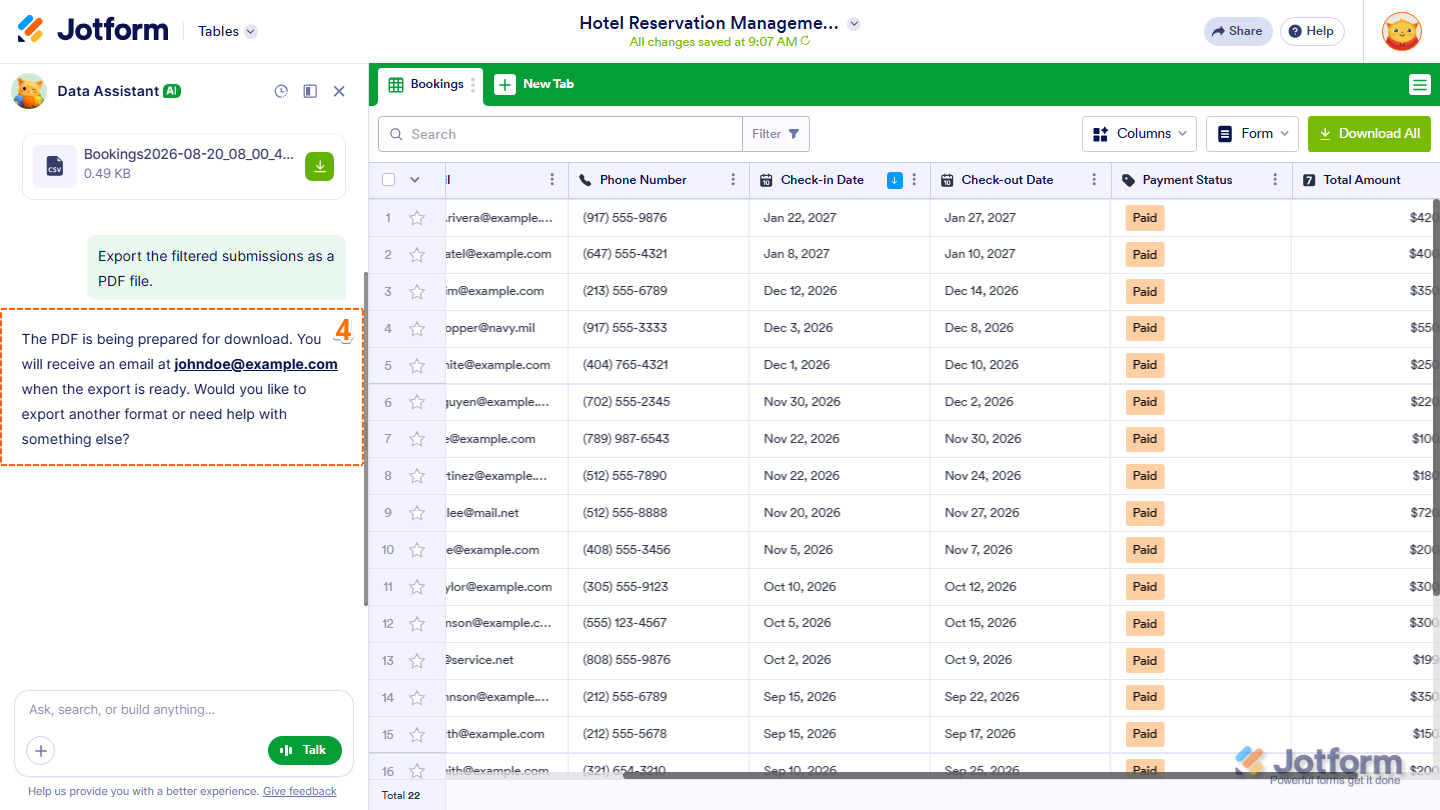Star row 10 booking
The height and width of the screenshot is (810, 1440).
417,550
